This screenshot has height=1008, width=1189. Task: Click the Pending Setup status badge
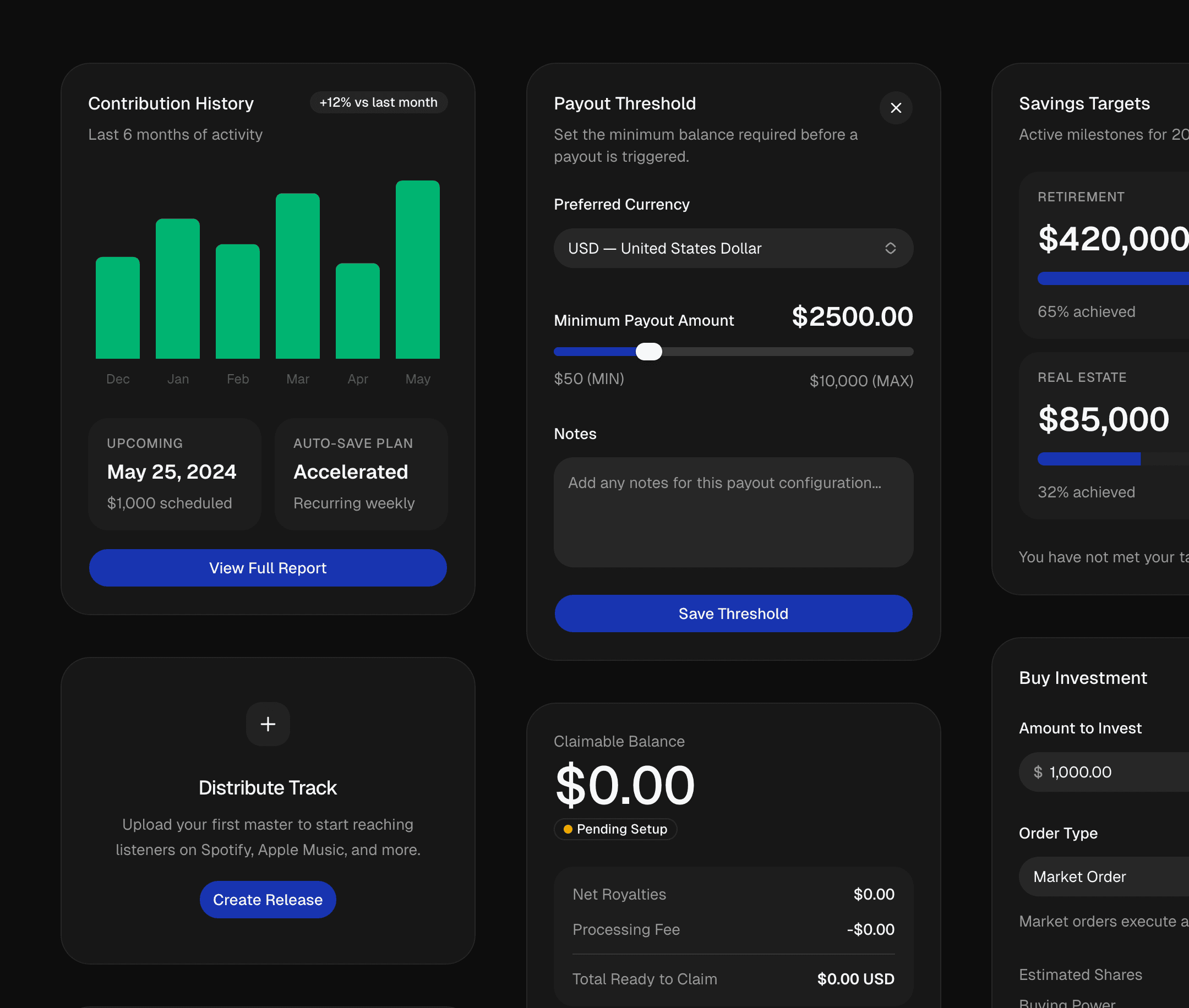pos(615,829)
